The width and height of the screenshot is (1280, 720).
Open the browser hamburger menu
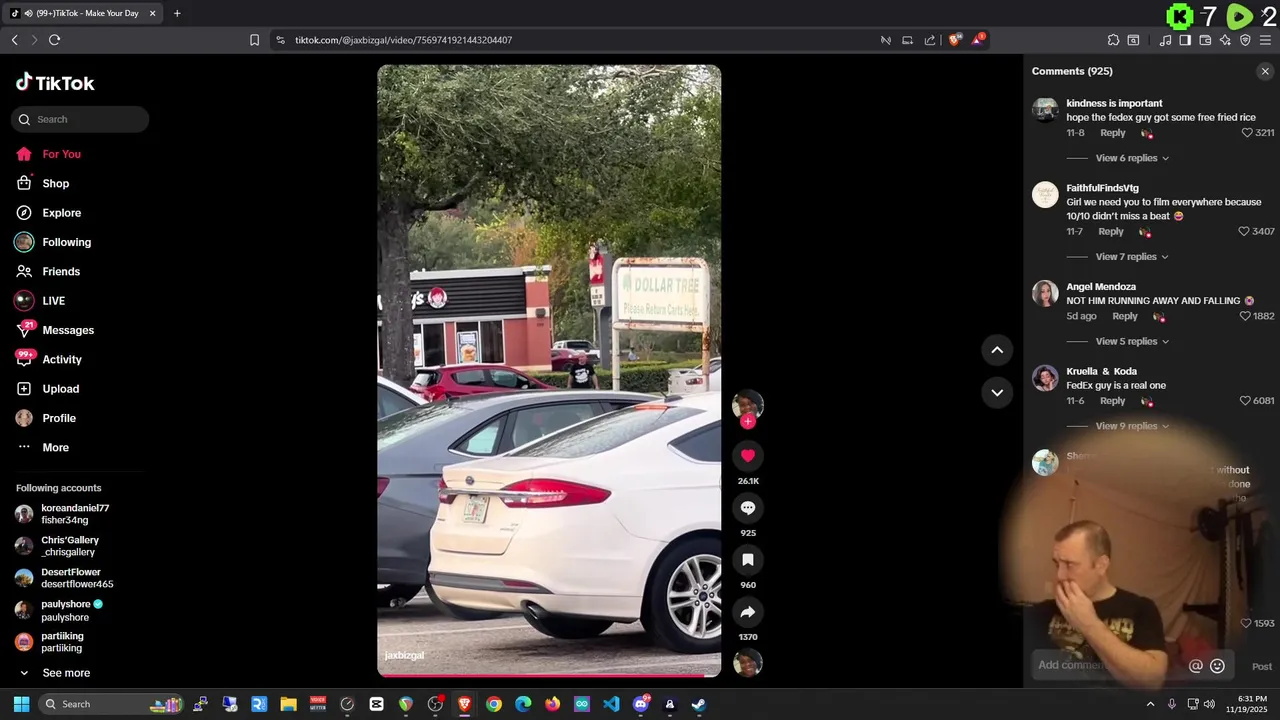pos(1266,40)
